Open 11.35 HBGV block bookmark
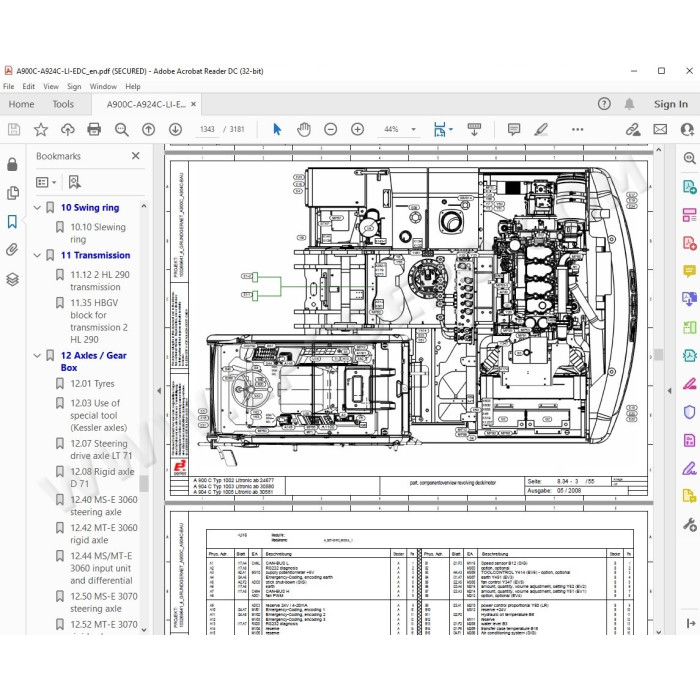This screenshot has height=700, width=700. pos(99,321)
